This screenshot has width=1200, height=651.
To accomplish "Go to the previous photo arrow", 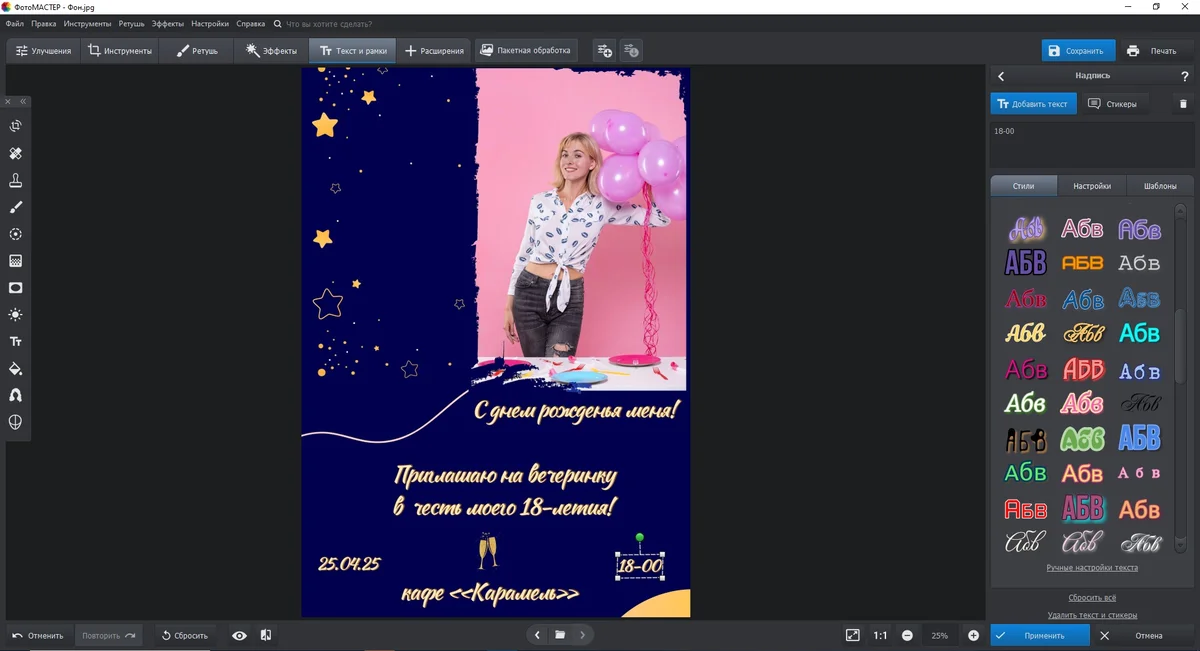I will pos(538,635).
